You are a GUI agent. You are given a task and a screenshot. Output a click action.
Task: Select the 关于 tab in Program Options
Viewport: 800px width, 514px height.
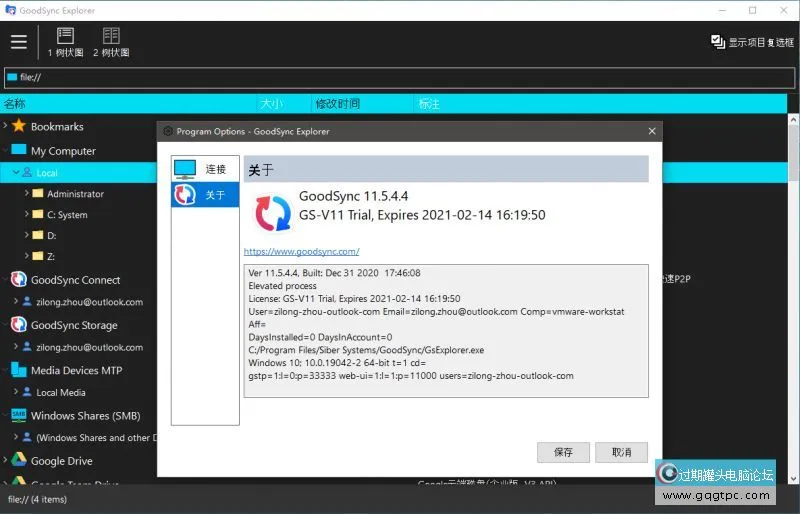click(206, 195)
